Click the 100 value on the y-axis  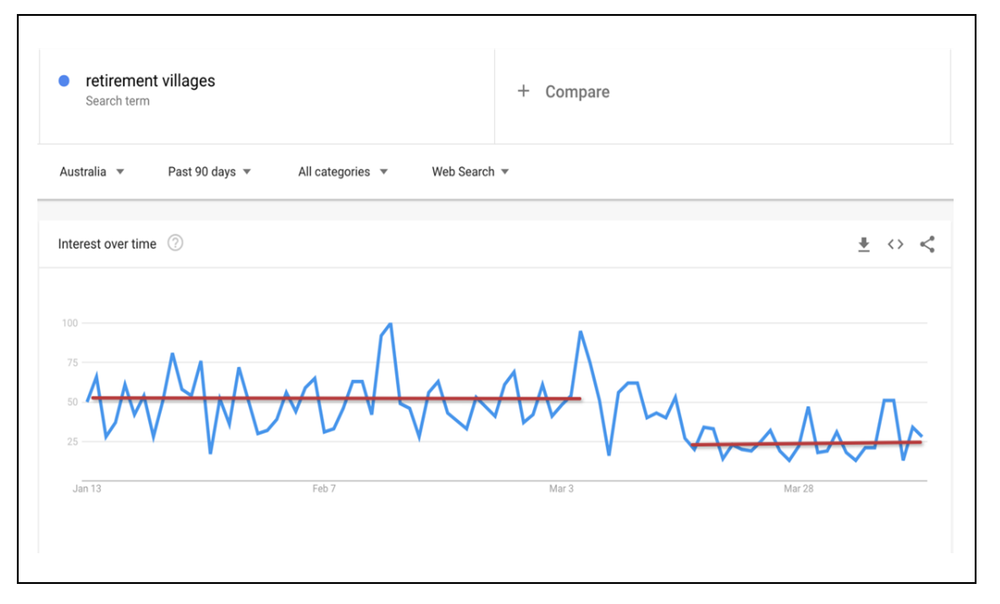click(68, 323)
